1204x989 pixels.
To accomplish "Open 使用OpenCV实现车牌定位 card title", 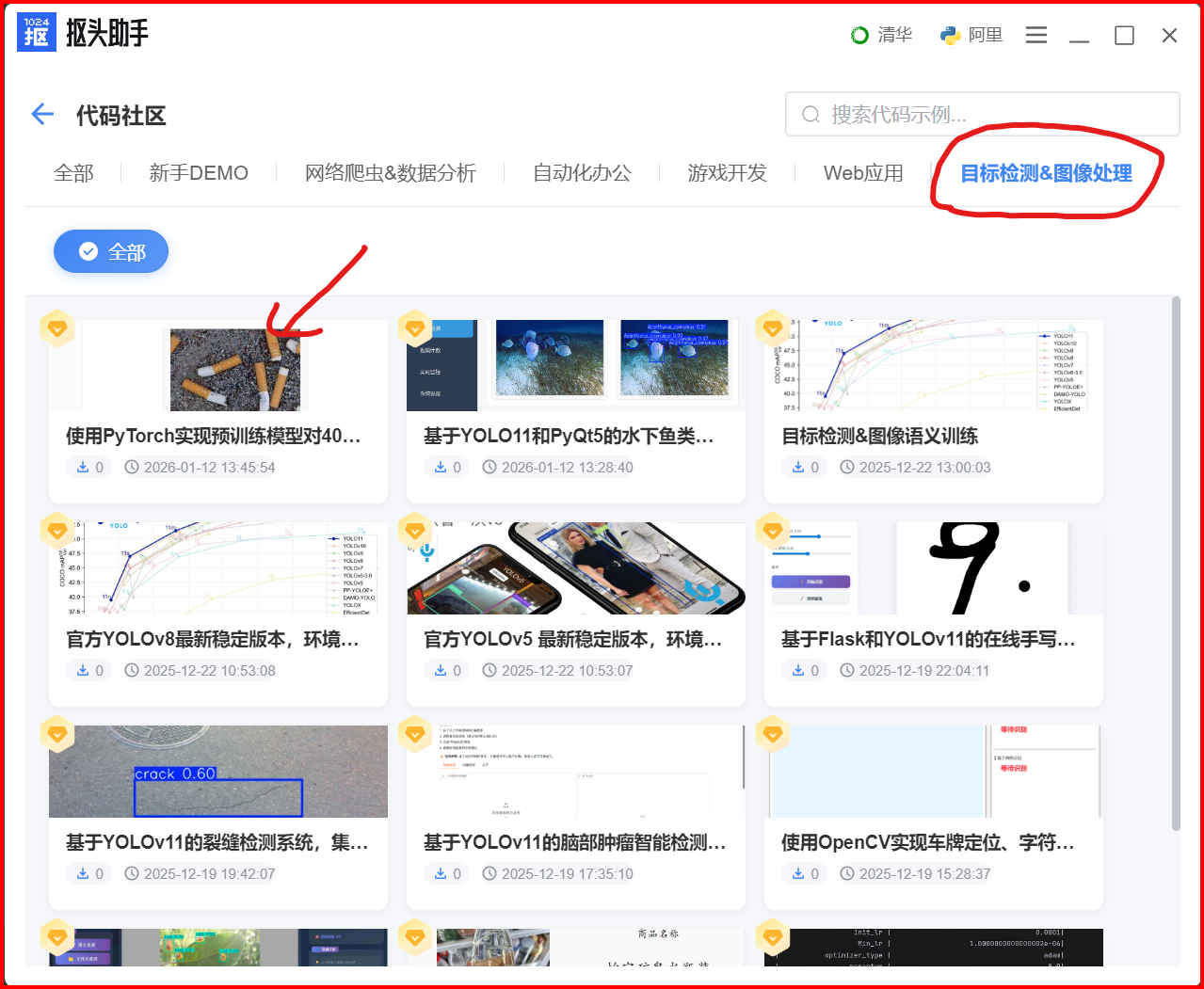I will click(x=928, y=842).
